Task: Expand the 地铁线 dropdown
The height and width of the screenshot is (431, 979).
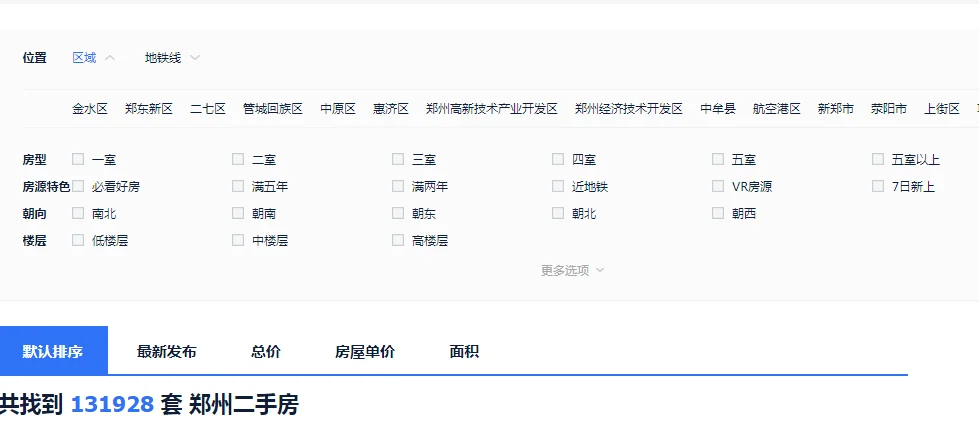Action: (x=172, y=58)
